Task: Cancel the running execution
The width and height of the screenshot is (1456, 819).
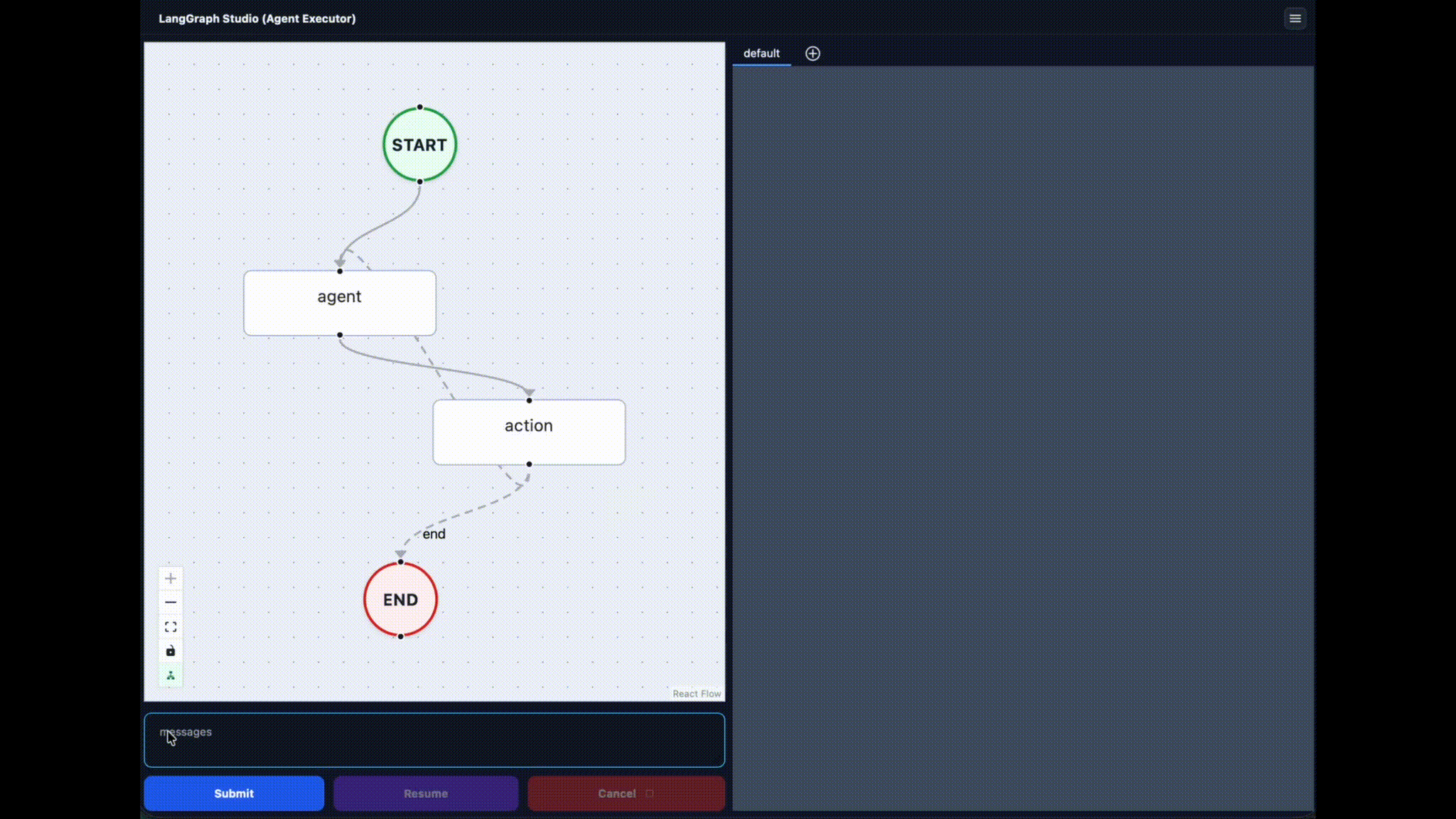Action: (626, 793)
